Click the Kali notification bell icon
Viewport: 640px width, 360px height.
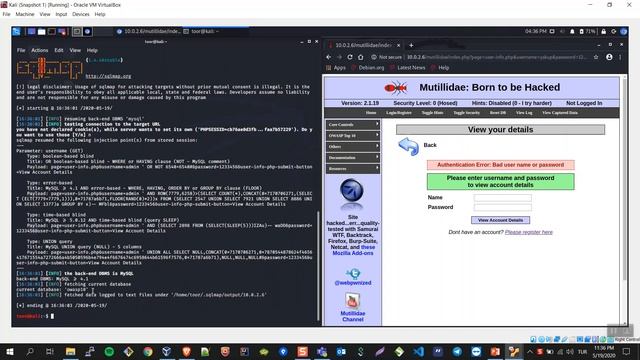(x=572, y=31)
